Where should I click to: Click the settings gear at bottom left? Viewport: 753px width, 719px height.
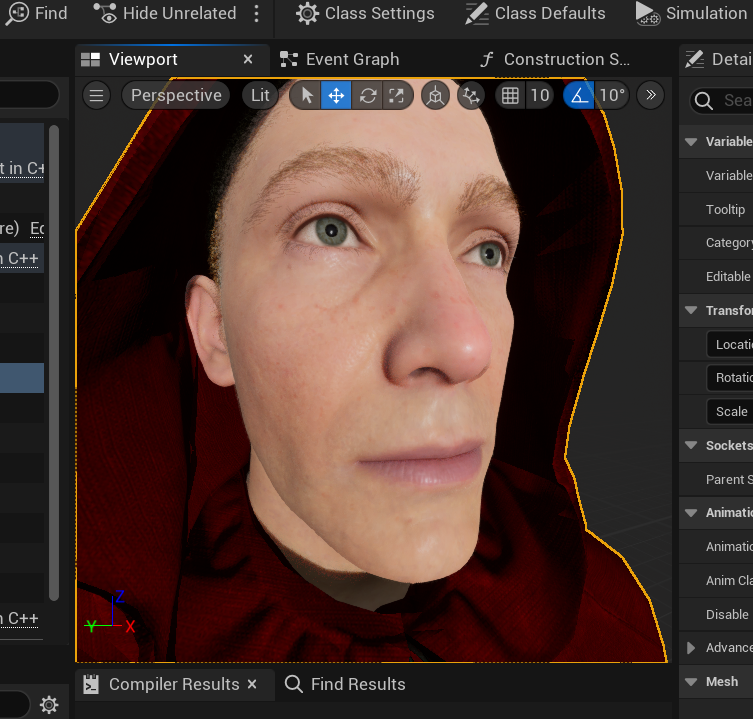pyautogui.click(x=49, y=705)
